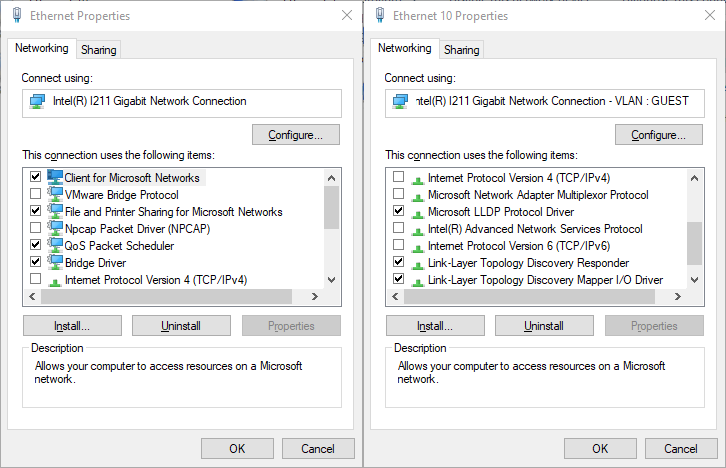Click File and Printer Sharing item icon
The height and width of the screenshot is (468, 726).
click(x=55, y=211)
